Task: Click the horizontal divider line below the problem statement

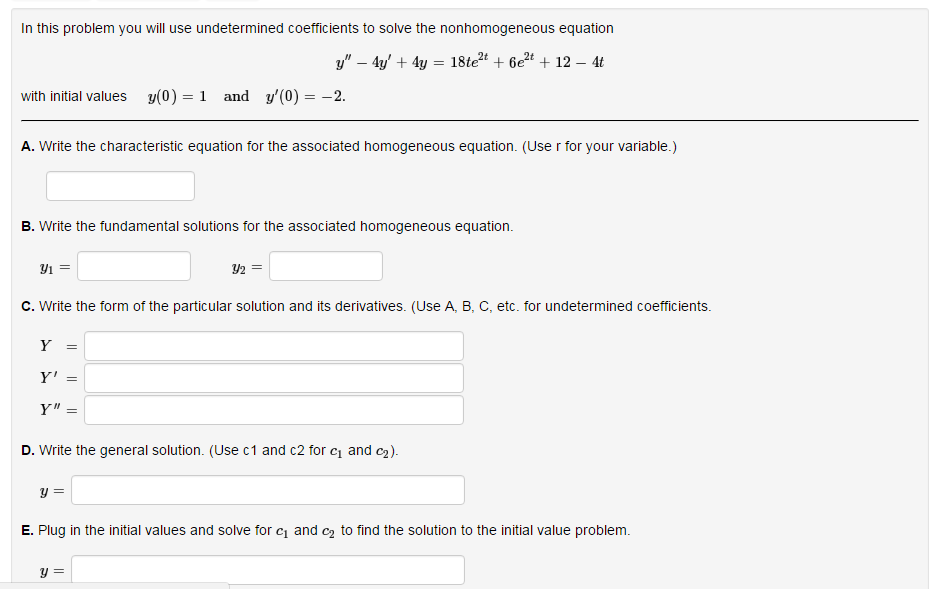Action: (x=466, y=120)
